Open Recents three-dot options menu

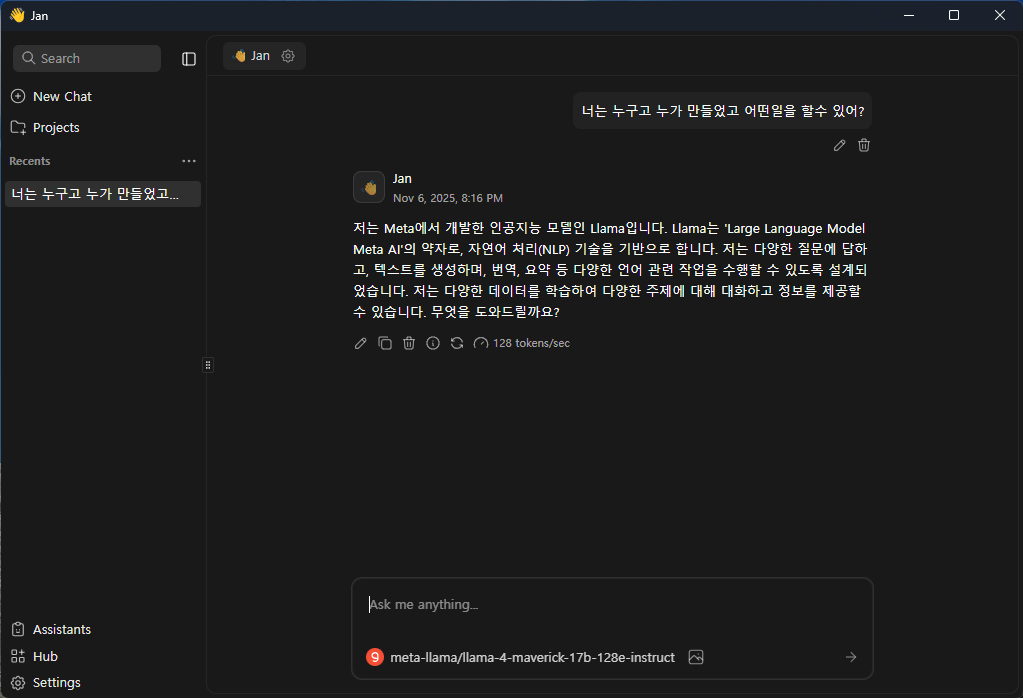(189, 161)
